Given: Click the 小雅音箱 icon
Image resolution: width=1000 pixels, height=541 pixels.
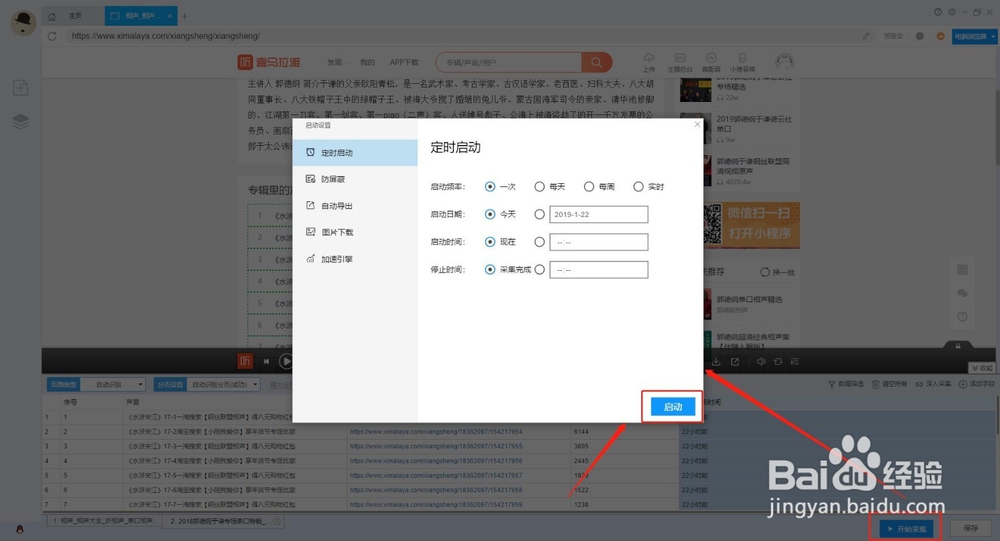Looking at the screenshot, I should [x=742, y=62].
